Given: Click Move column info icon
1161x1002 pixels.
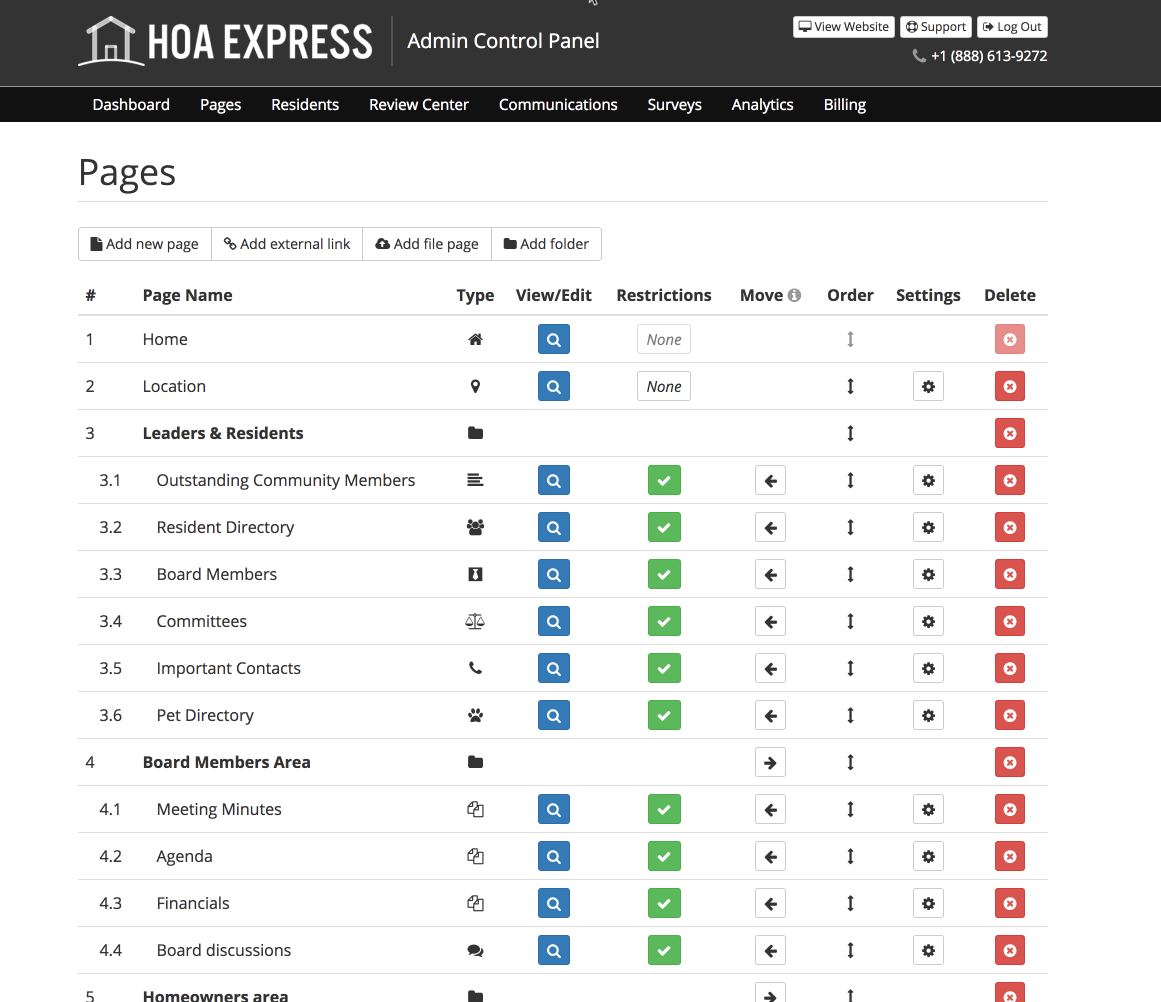Looking at the screenshot, I should (x=794, y=295).
